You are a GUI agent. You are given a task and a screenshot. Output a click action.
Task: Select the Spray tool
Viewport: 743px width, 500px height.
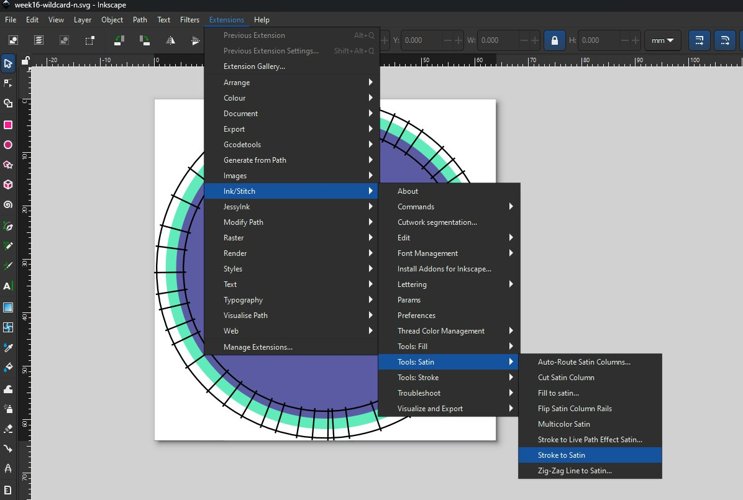tap(8, 409)
